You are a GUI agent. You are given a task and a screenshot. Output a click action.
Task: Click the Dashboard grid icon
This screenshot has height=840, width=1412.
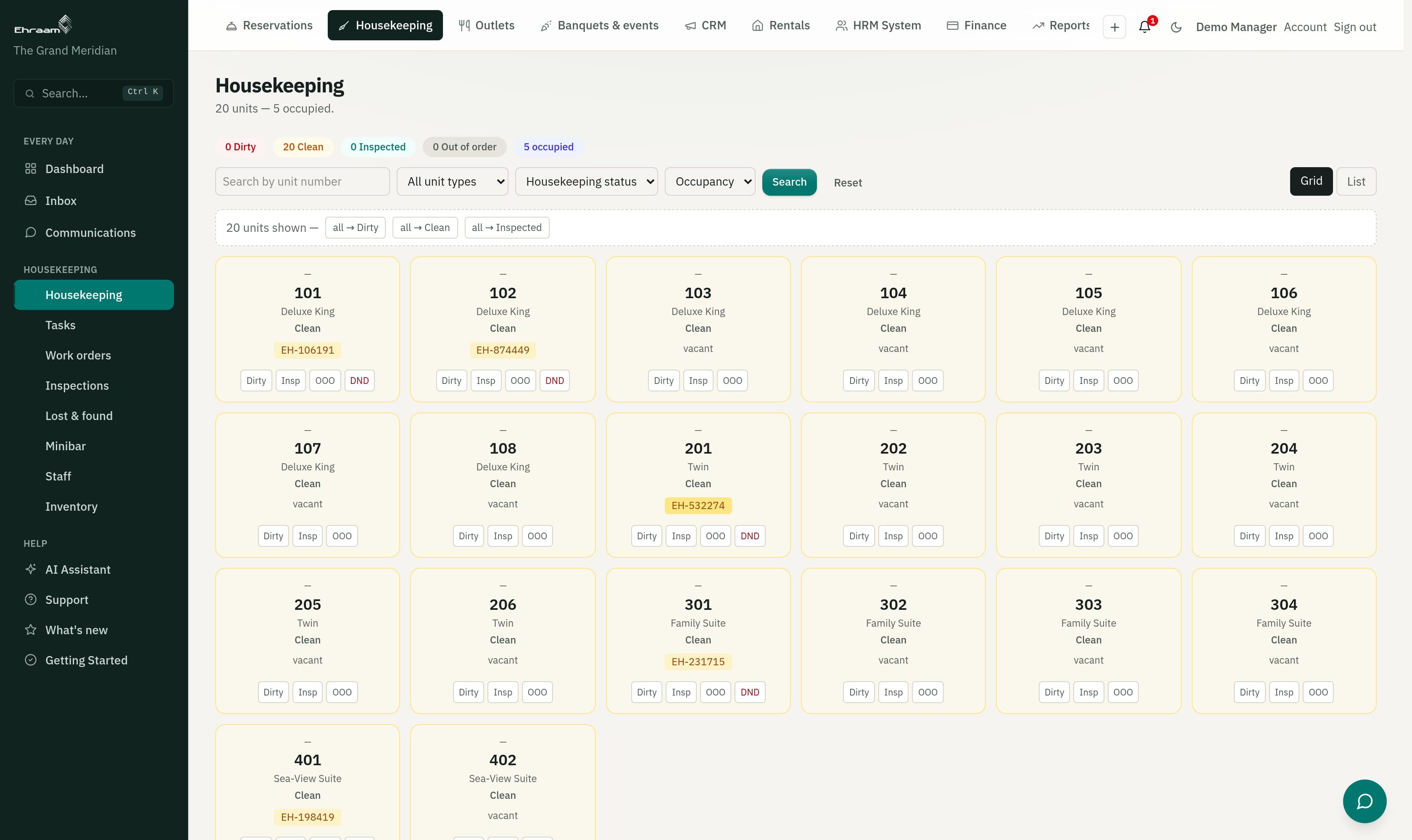click(x=31, y=169)
